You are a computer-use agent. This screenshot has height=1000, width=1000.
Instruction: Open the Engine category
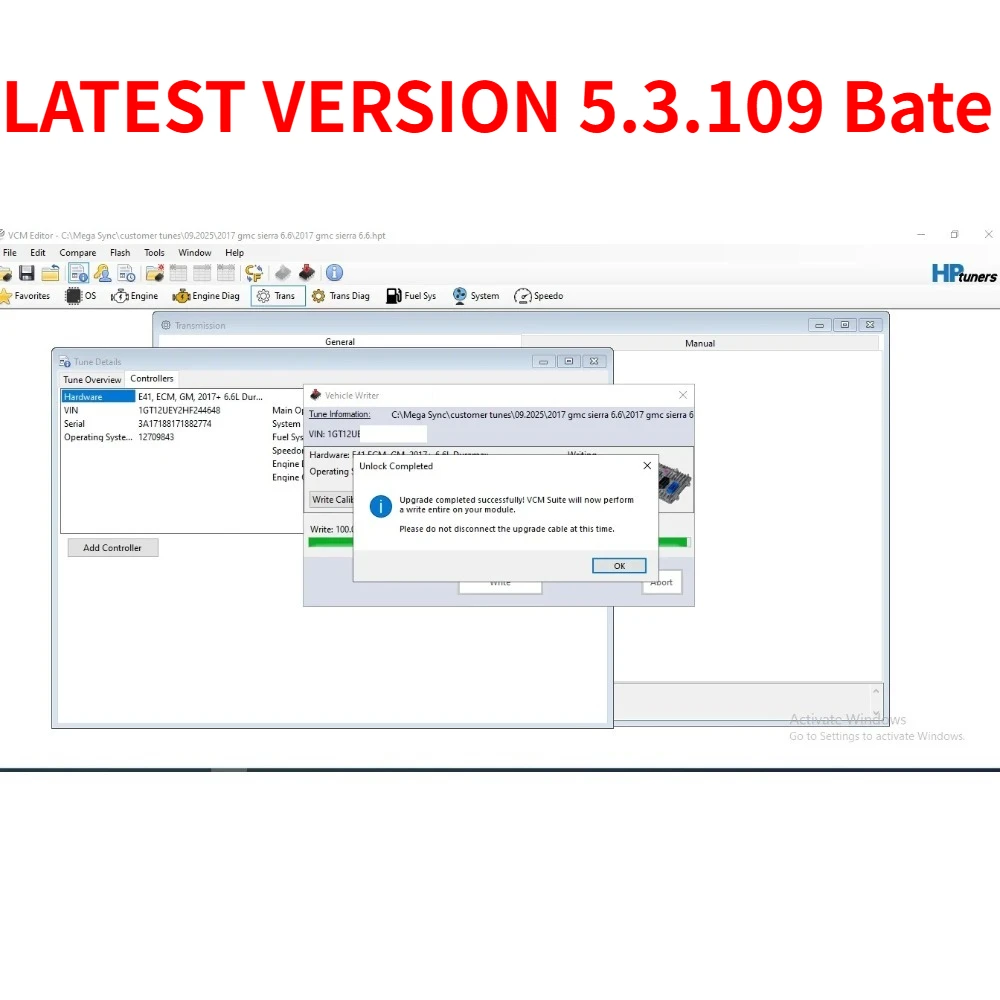[135, 296]
